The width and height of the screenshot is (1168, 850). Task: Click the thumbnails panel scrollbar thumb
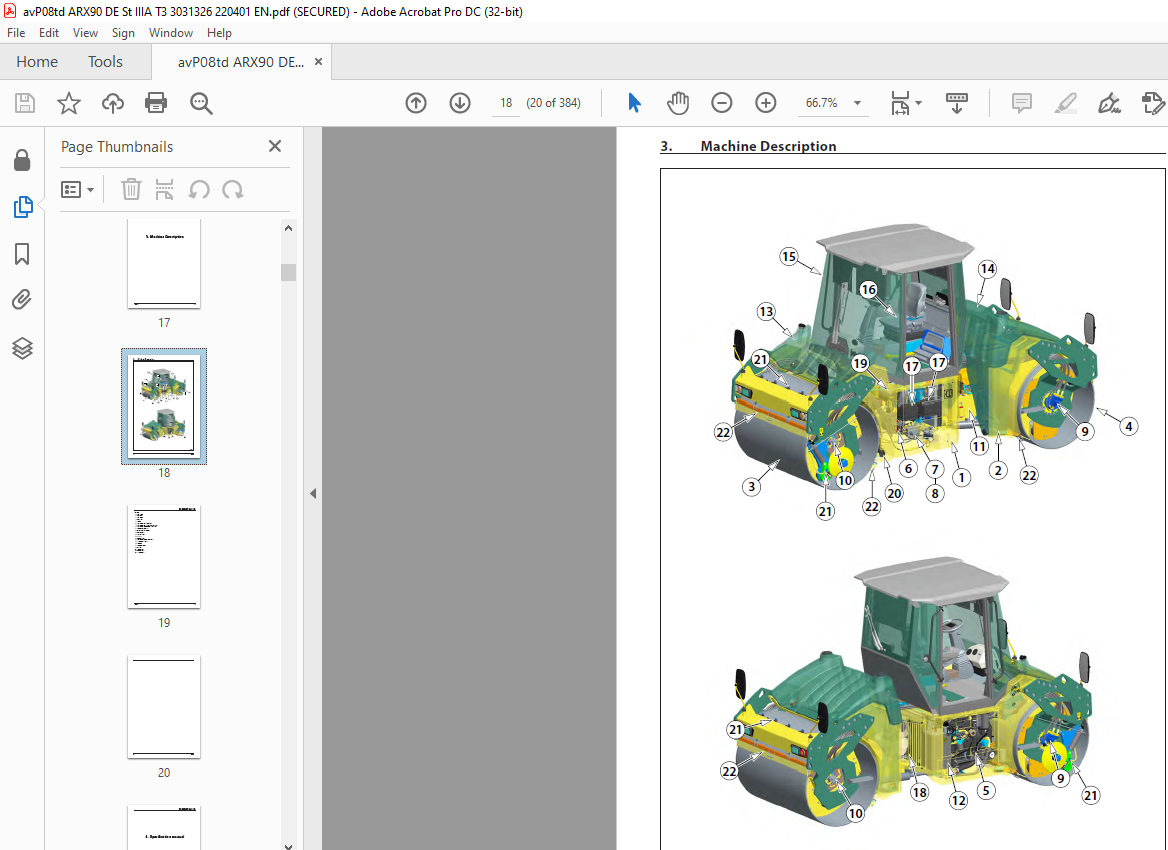288,272
